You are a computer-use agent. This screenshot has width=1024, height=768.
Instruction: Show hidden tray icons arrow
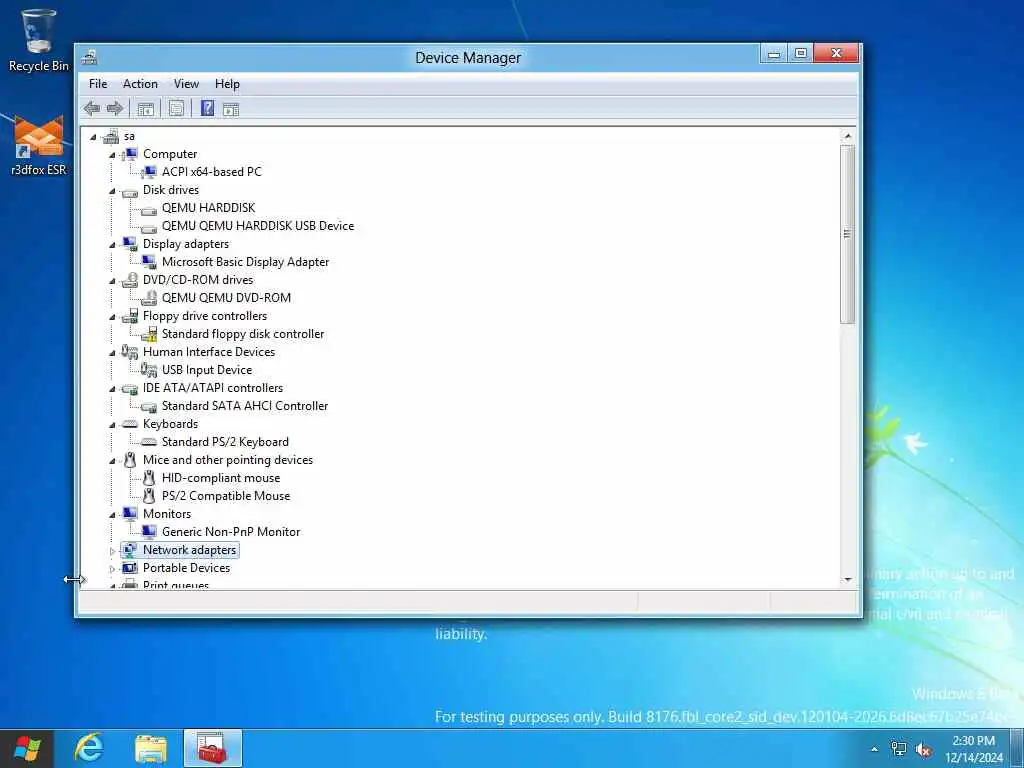point(874,749)
